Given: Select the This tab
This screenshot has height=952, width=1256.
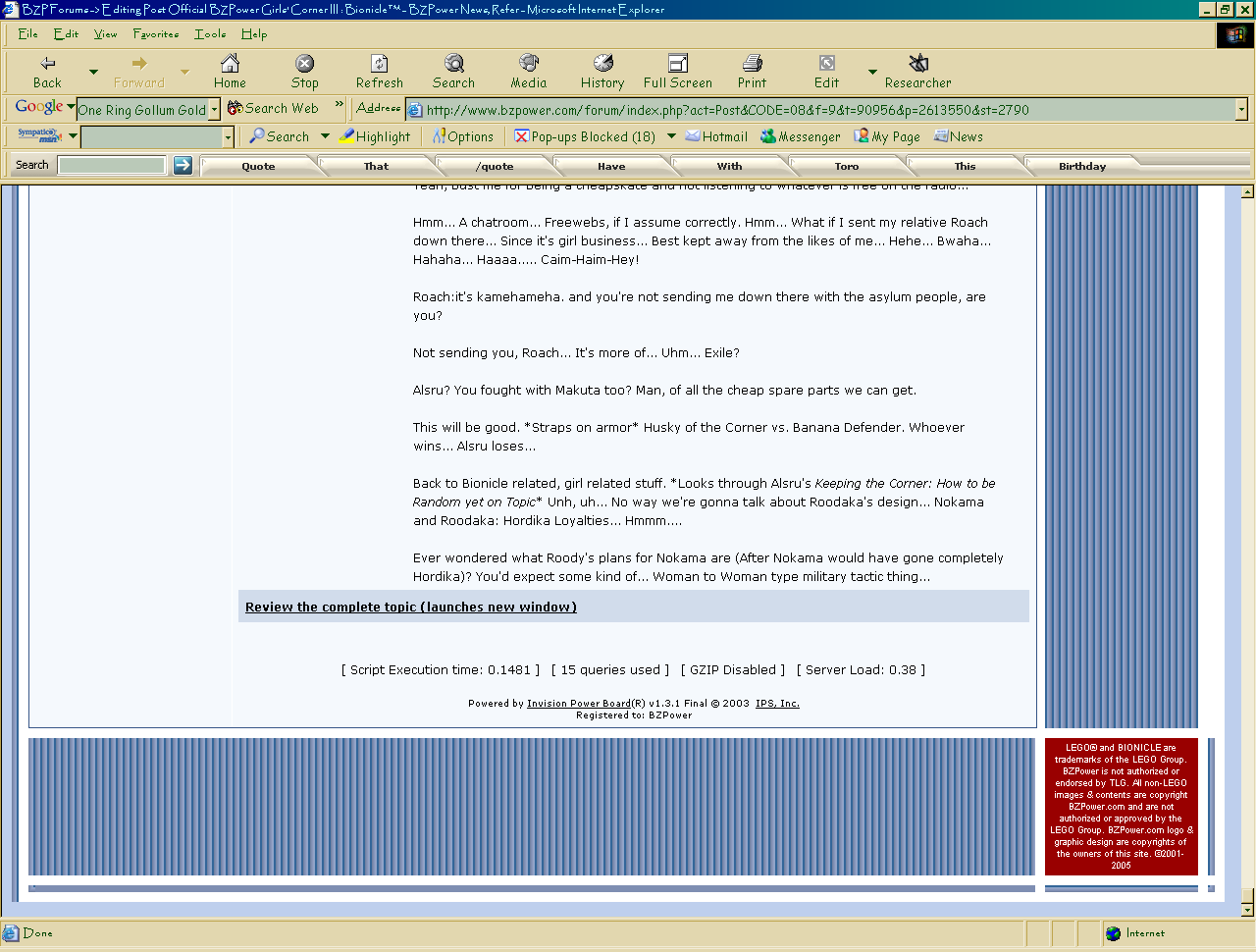Looking at the screenshot, I should [x=965, y=167].
